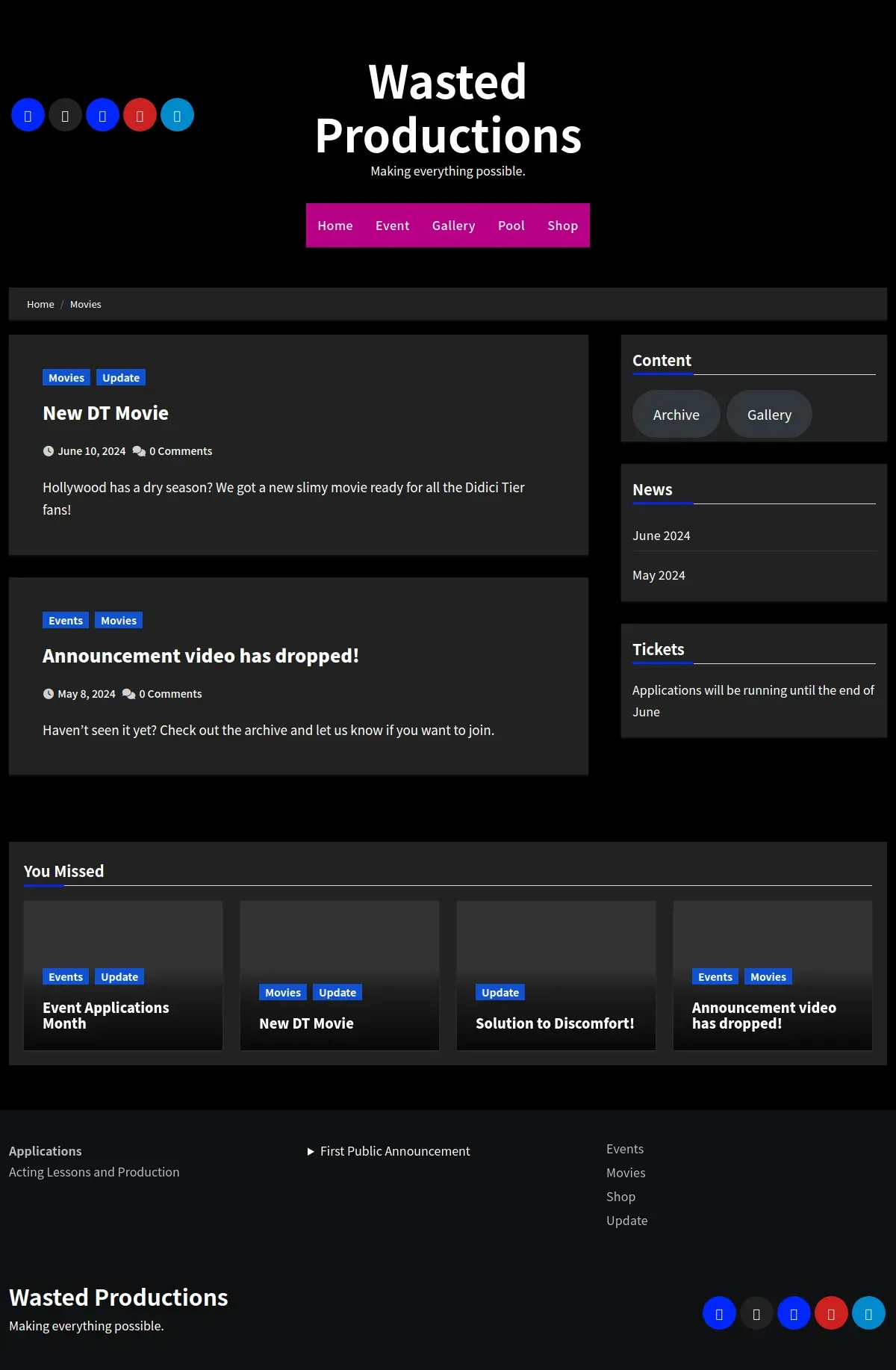Click the May 8, 2024 date link
The image size is (896, 1370).
(x=87, y=694)
